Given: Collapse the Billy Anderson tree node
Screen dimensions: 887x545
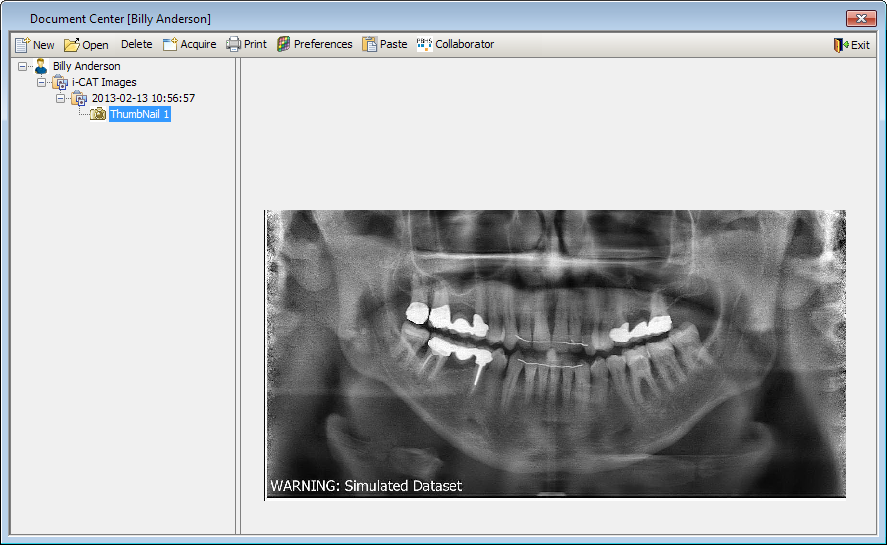Looking at the screenshot, I should (23, 67).
